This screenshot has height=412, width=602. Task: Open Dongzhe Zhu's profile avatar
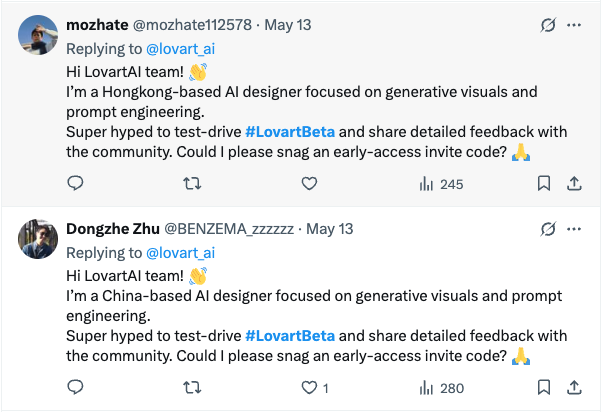tap(38, 239)
